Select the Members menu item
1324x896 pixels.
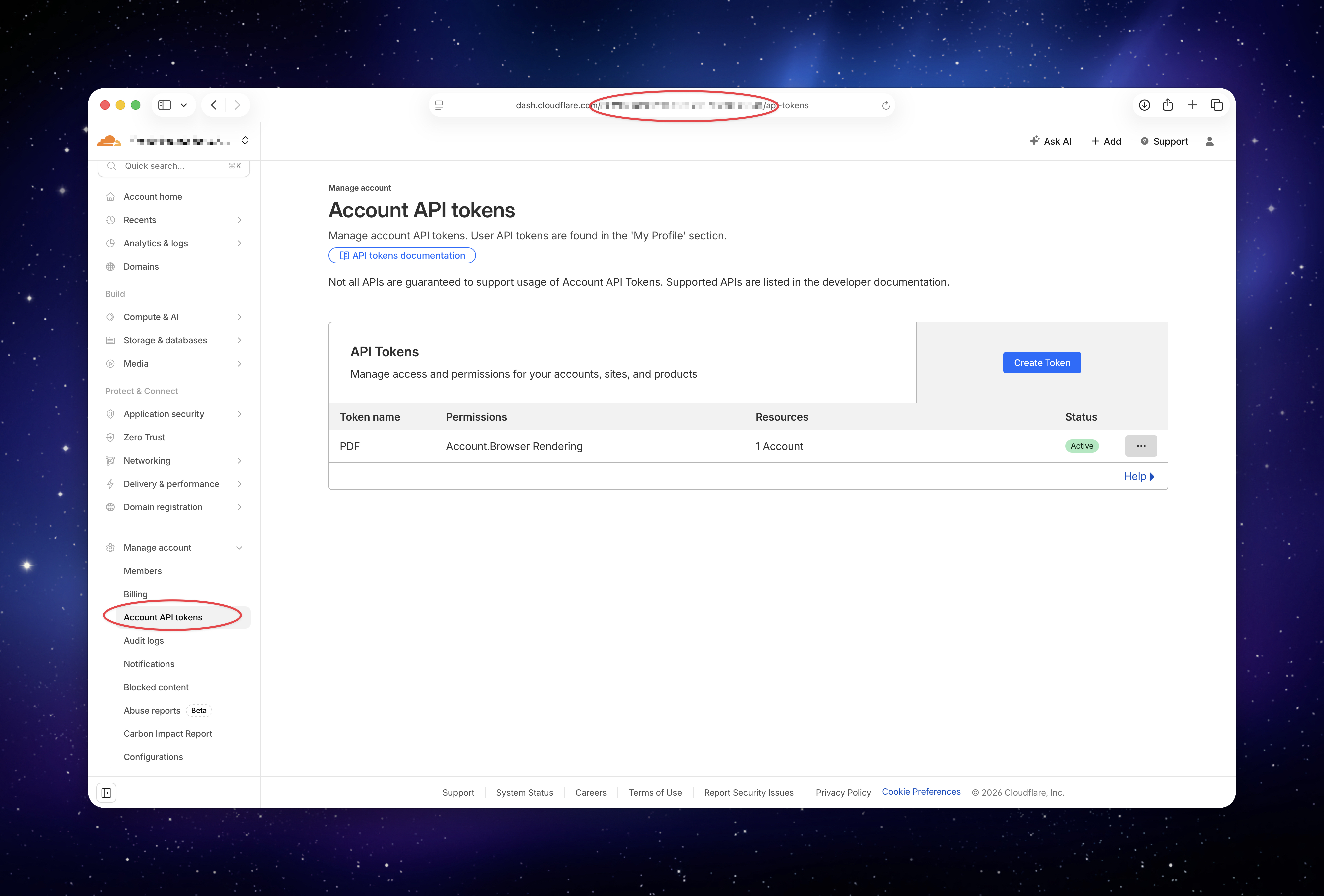pos(143,570)
